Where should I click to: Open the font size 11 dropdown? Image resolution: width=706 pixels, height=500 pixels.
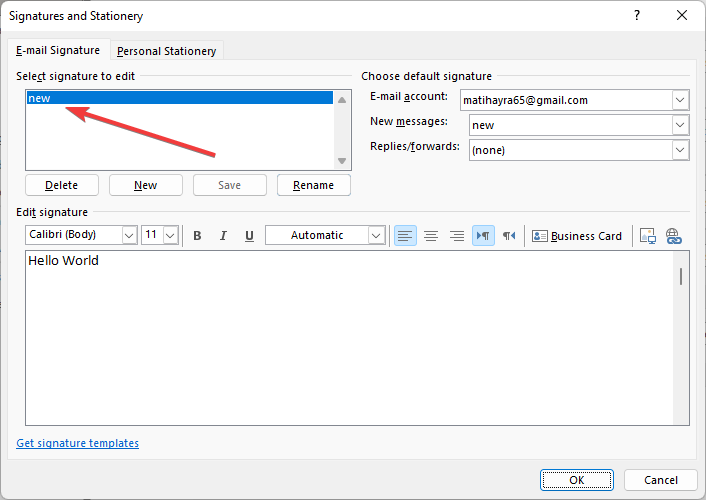click(170, 235)
